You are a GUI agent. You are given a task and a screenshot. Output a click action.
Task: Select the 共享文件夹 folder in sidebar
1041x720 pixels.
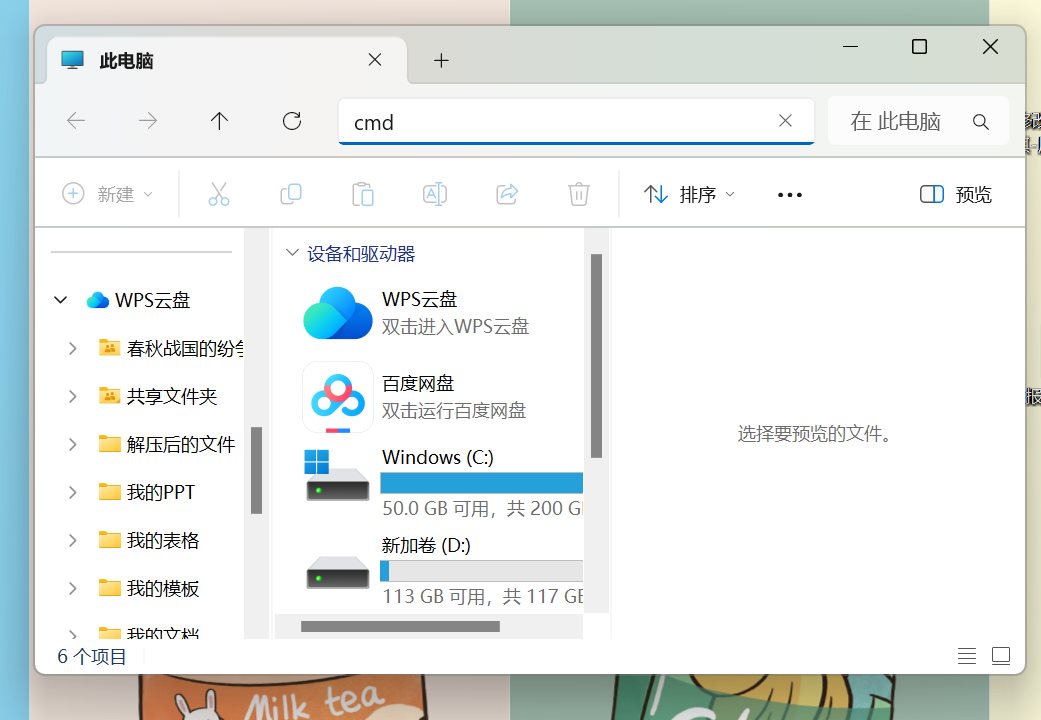click(x=158, y=397)
